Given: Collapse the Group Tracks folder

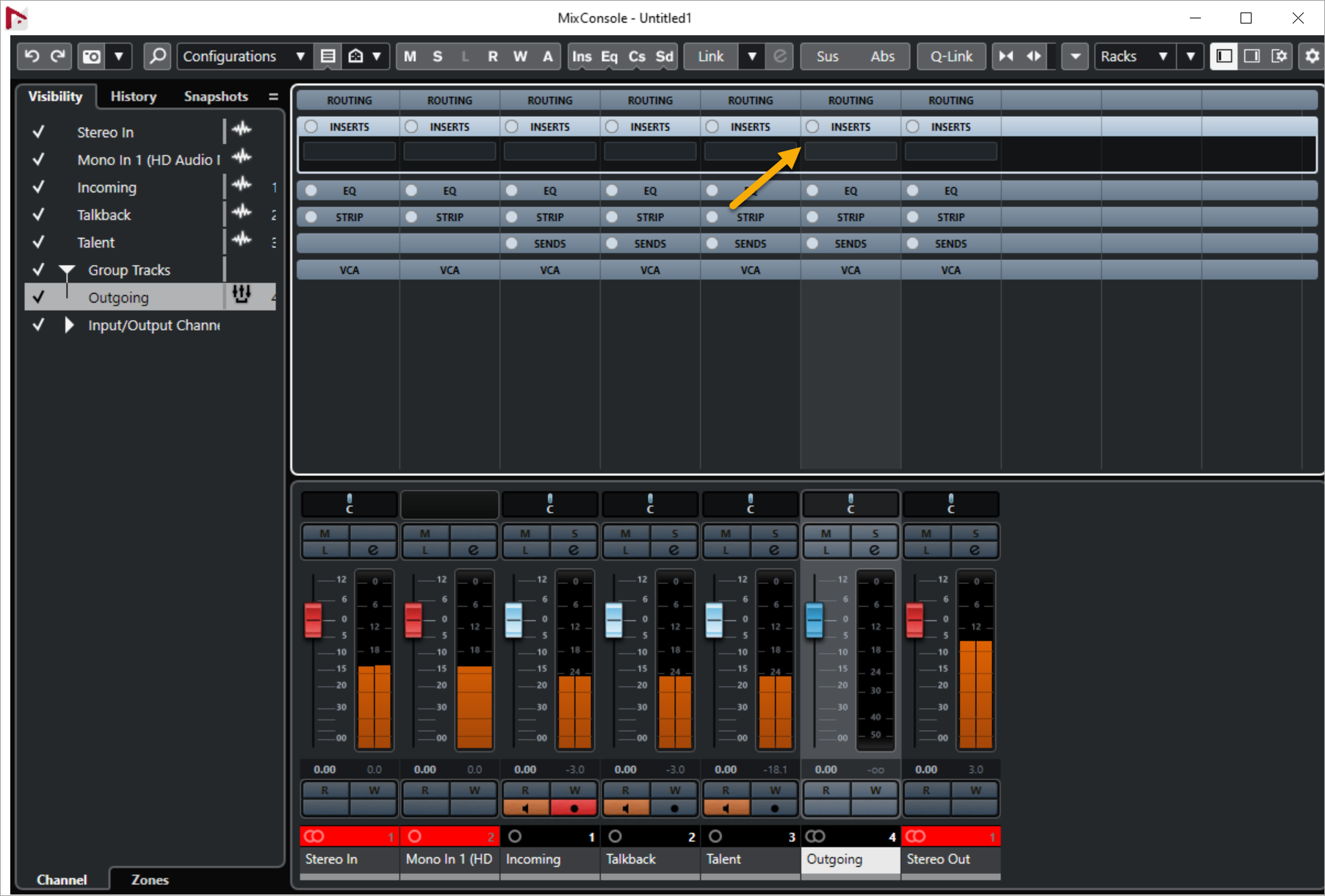Looking at the screenshot, I should [x=67, y=270].
